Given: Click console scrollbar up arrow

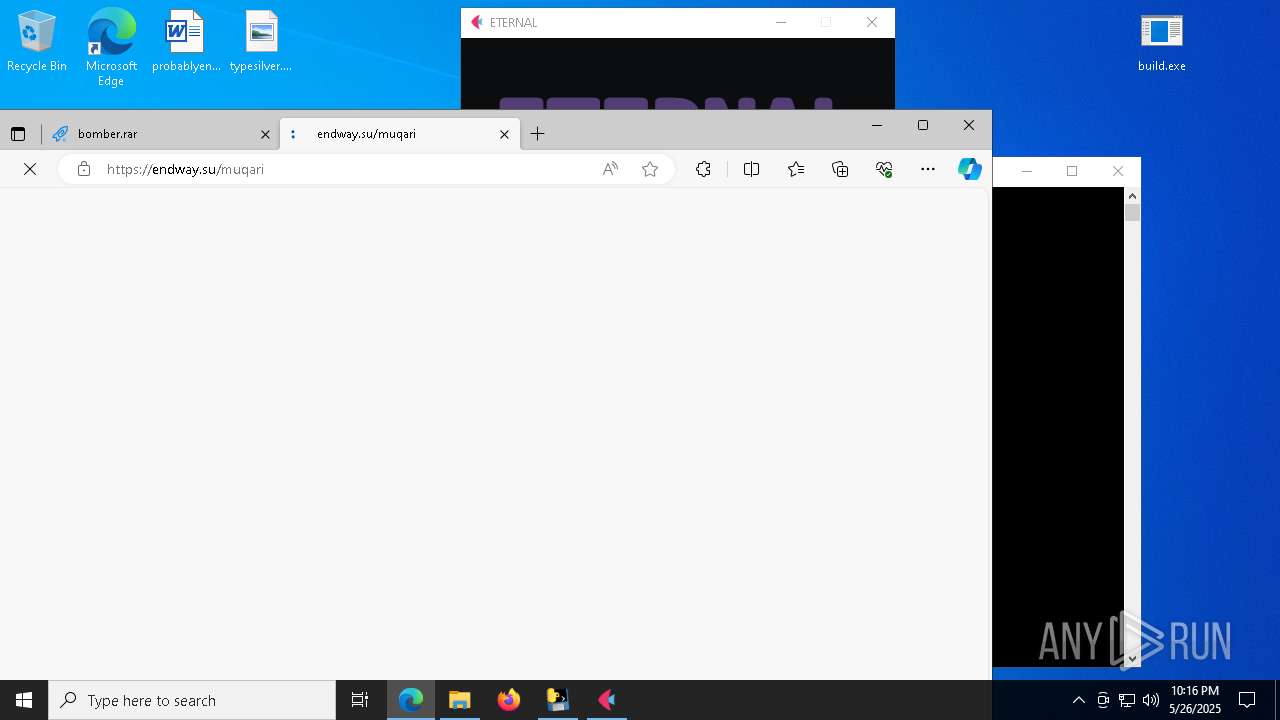Looking at the screenshot, I should [x=1132, y=196].
